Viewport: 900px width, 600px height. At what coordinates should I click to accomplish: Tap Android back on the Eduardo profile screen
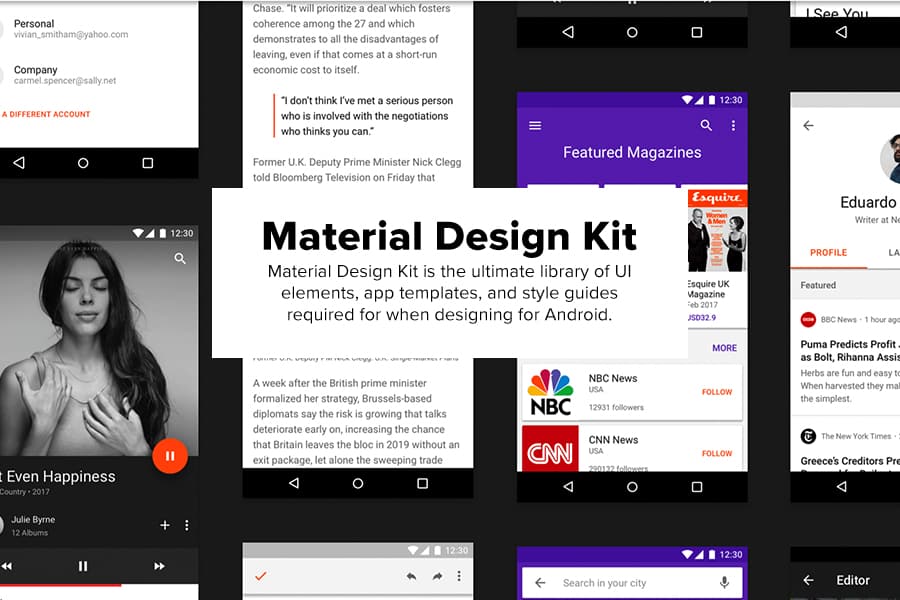841,487
